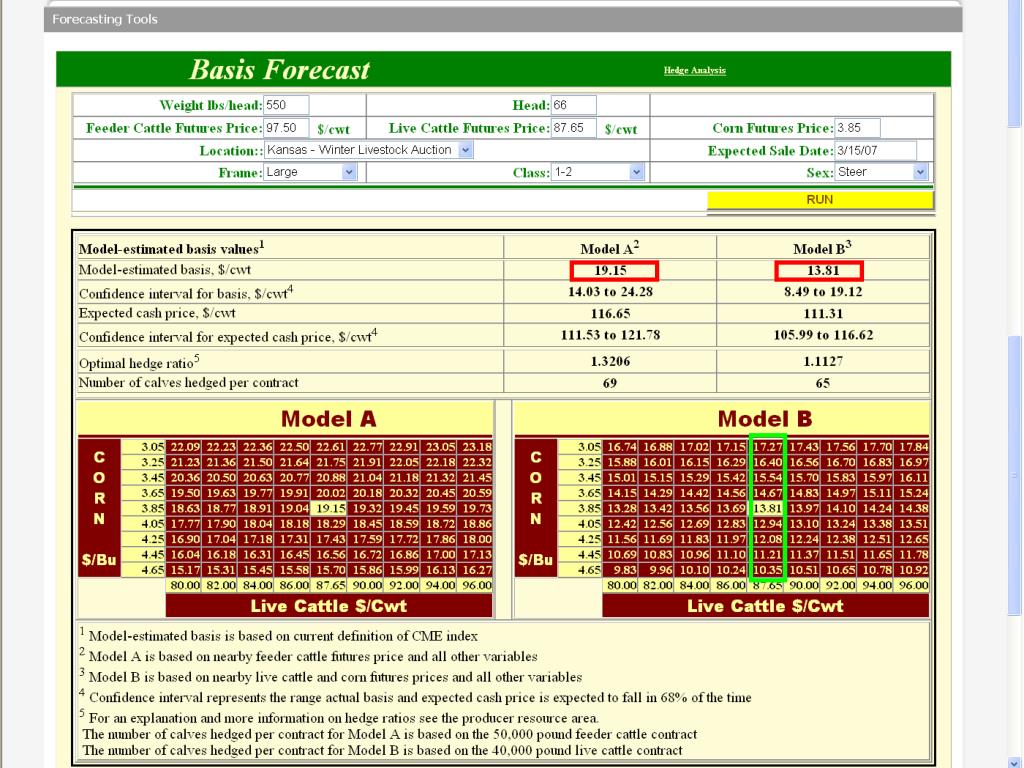Viewport: 1024px width, 768px height.
Task: Click the Model A table heading
Action: (x=328, y=419)
